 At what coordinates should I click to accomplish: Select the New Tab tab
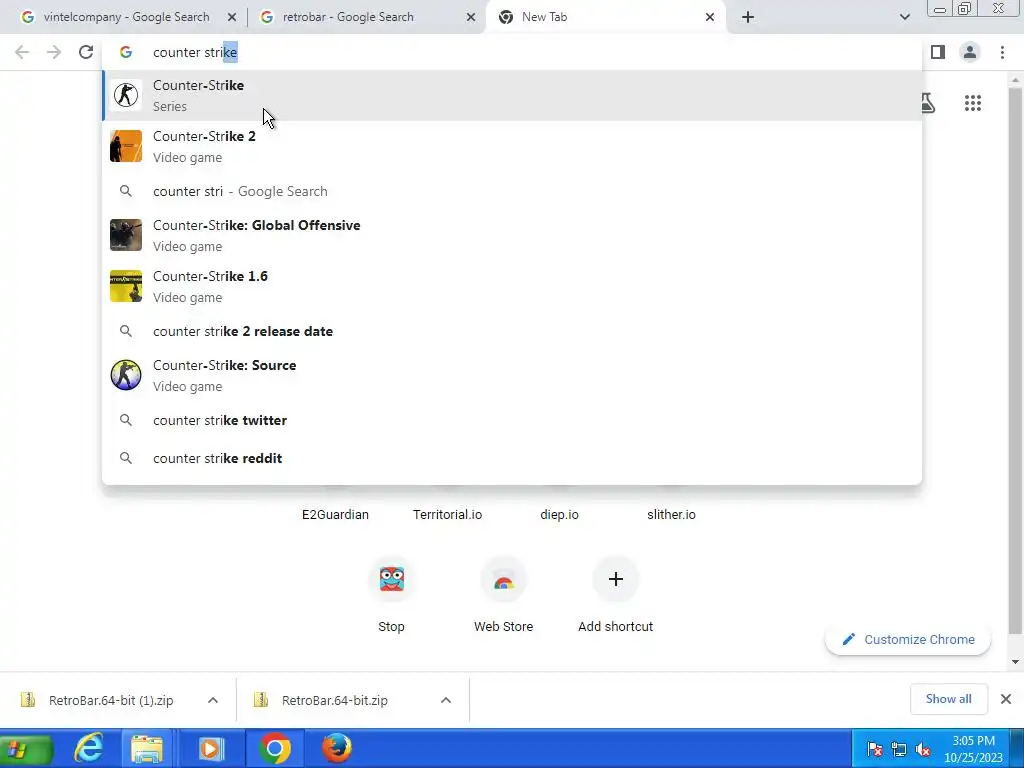point(544,17)
